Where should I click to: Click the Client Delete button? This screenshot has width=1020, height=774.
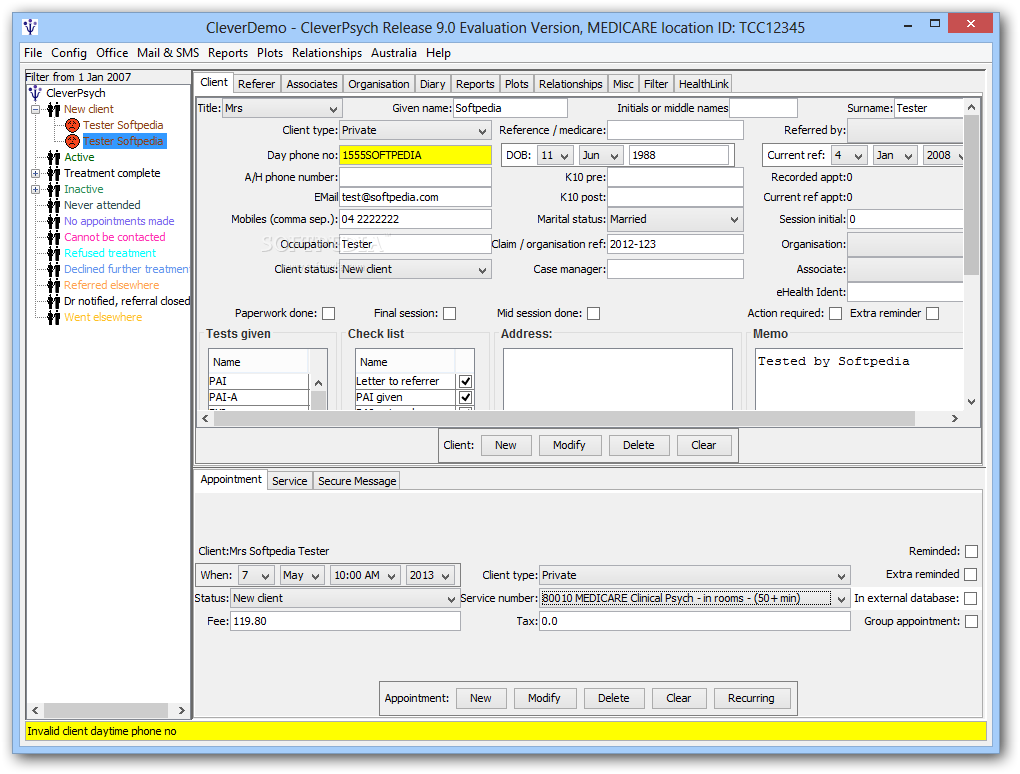639,446
